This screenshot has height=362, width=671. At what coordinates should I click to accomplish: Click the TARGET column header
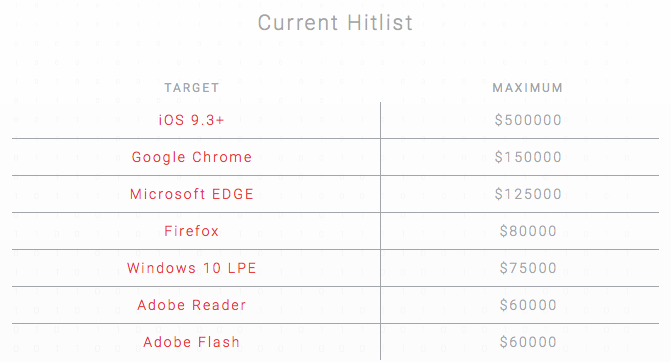(192, 88)
